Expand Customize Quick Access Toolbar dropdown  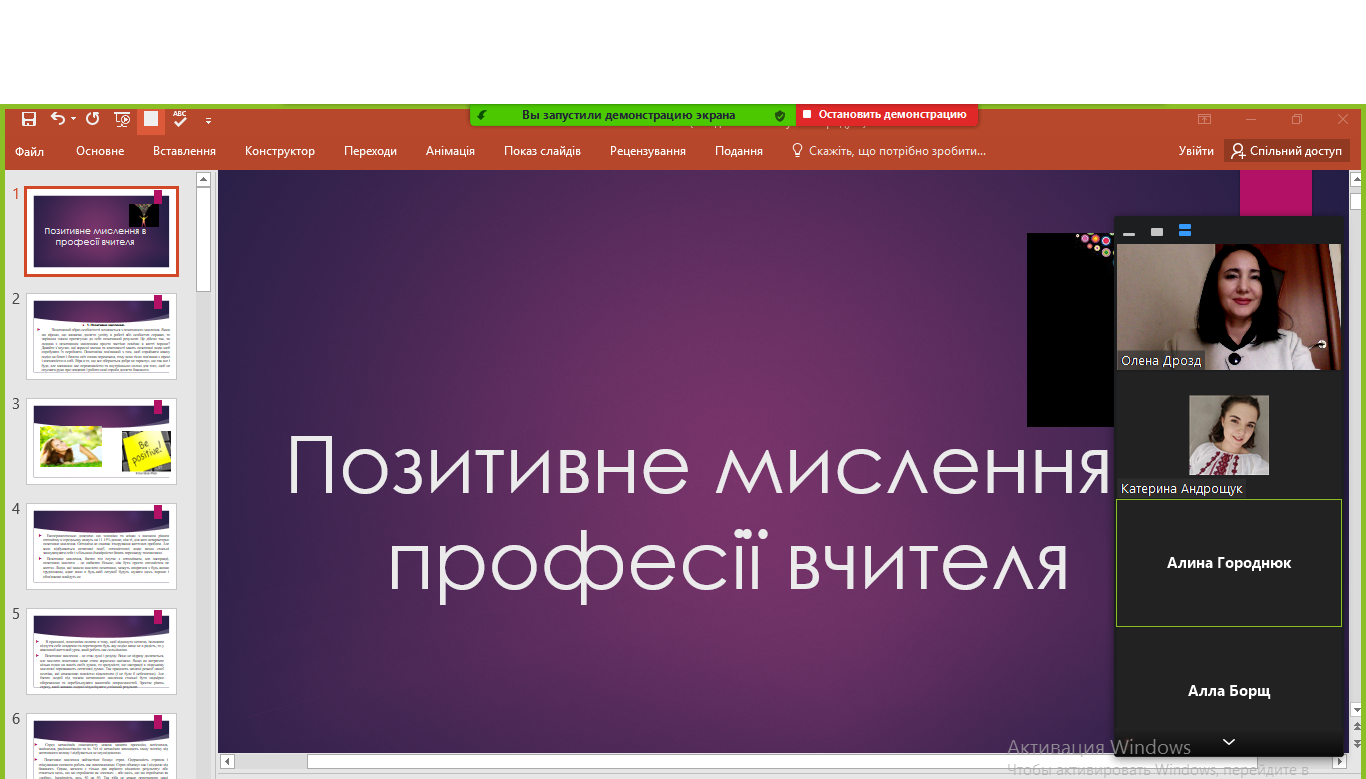tap(209, 121)
